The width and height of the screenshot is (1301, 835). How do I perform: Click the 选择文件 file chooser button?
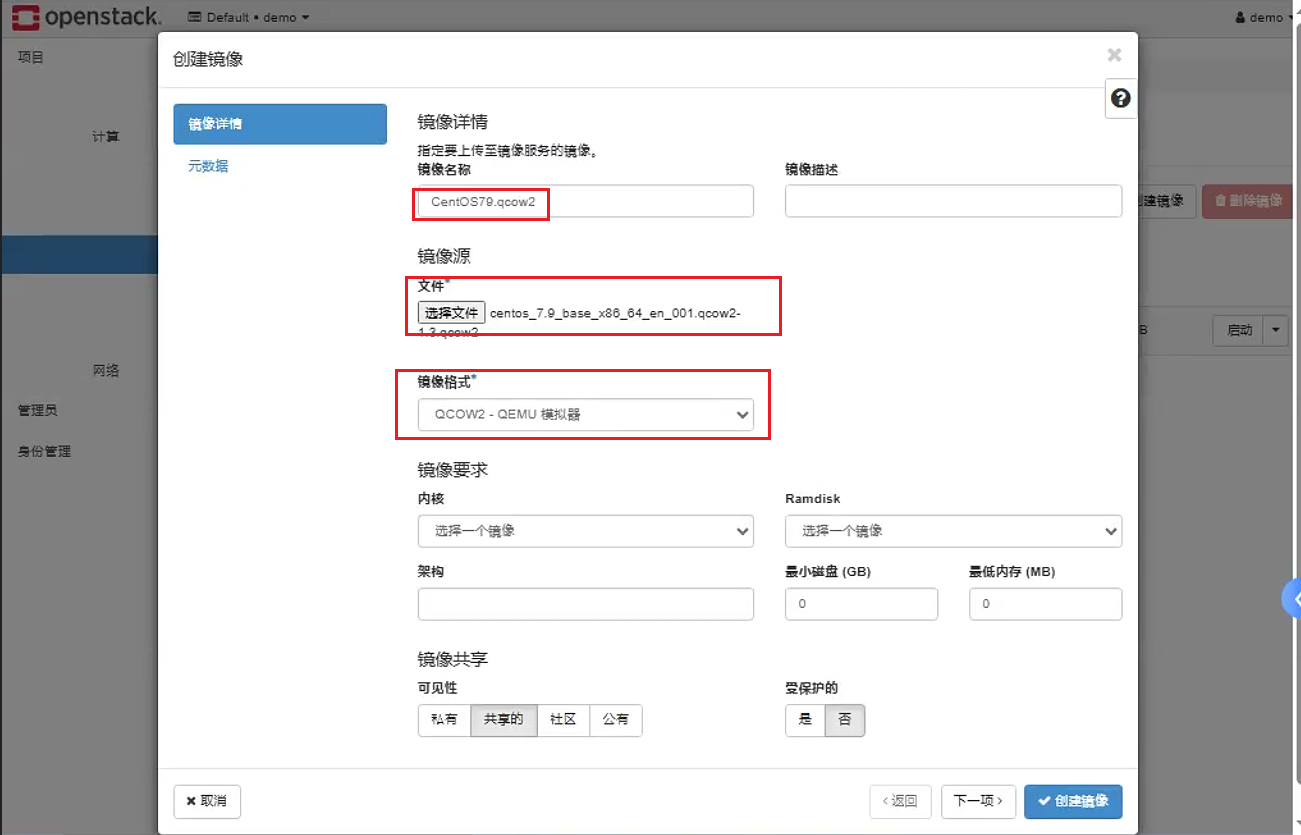point(451,313)
